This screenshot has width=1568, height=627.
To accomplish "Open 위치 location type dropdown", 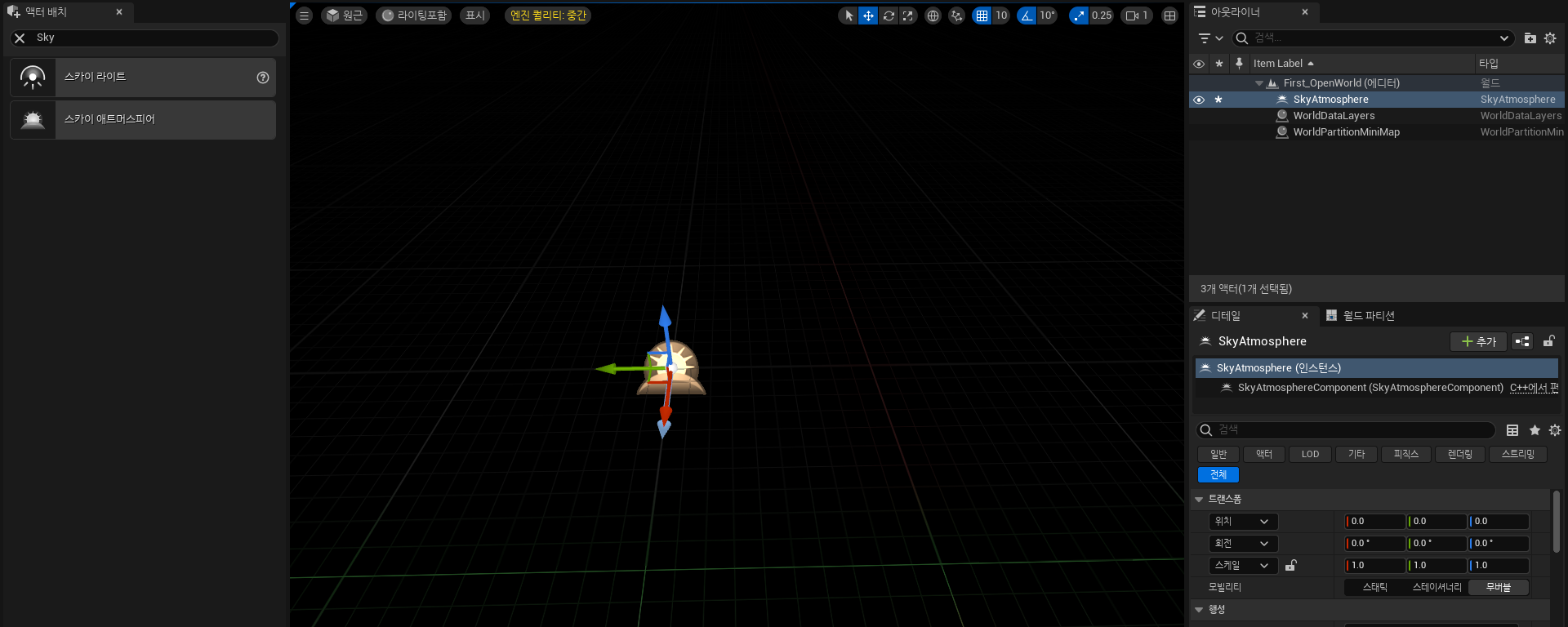I will (x=1244, y=522).
